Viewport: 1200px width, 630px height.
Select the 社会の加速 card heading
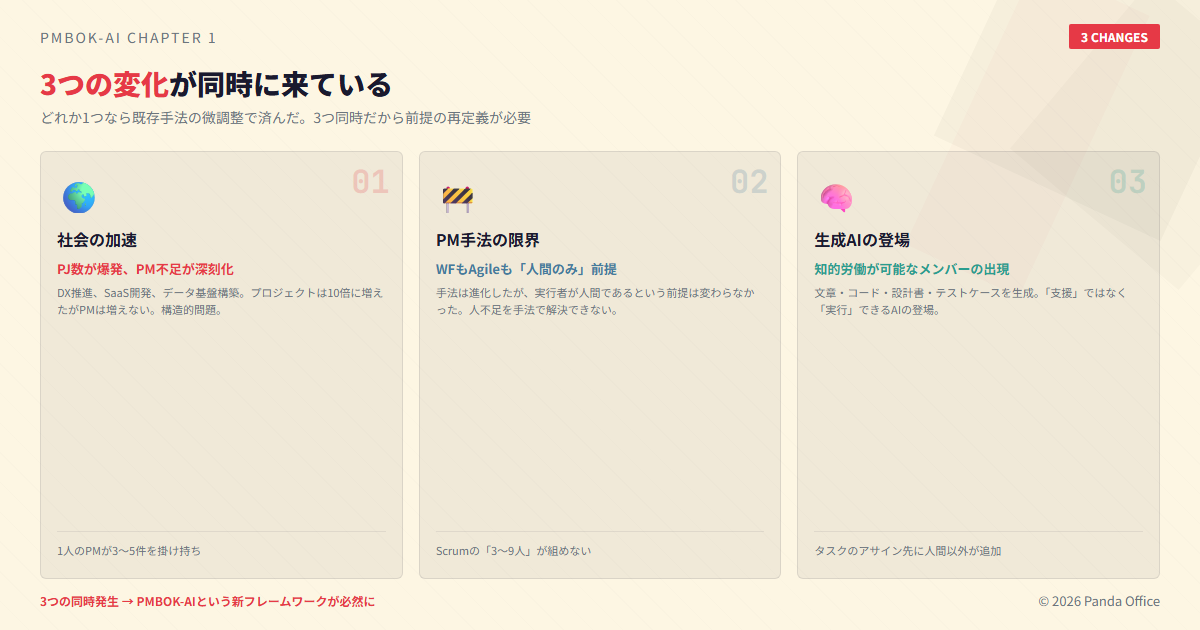coord(97,240)
